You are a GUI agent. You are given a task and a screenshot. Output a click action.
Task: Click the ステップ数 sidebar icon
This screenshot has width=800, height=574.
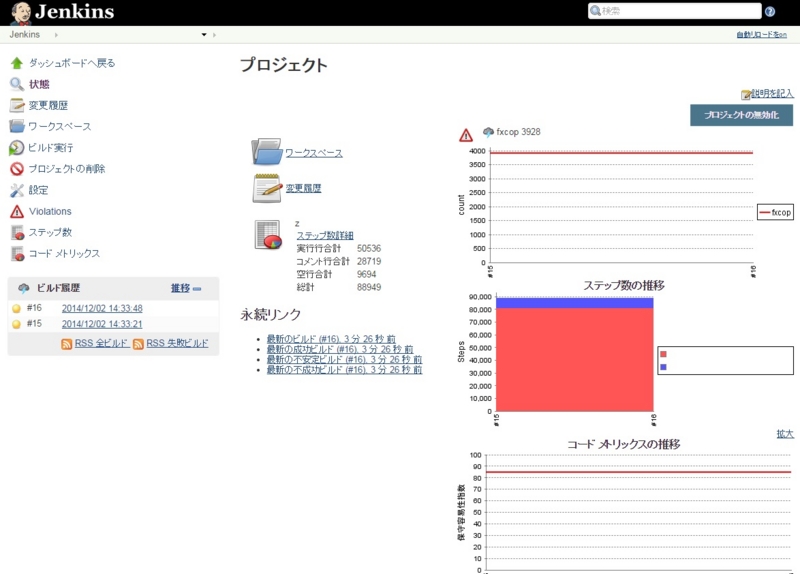tap(17, 233)
